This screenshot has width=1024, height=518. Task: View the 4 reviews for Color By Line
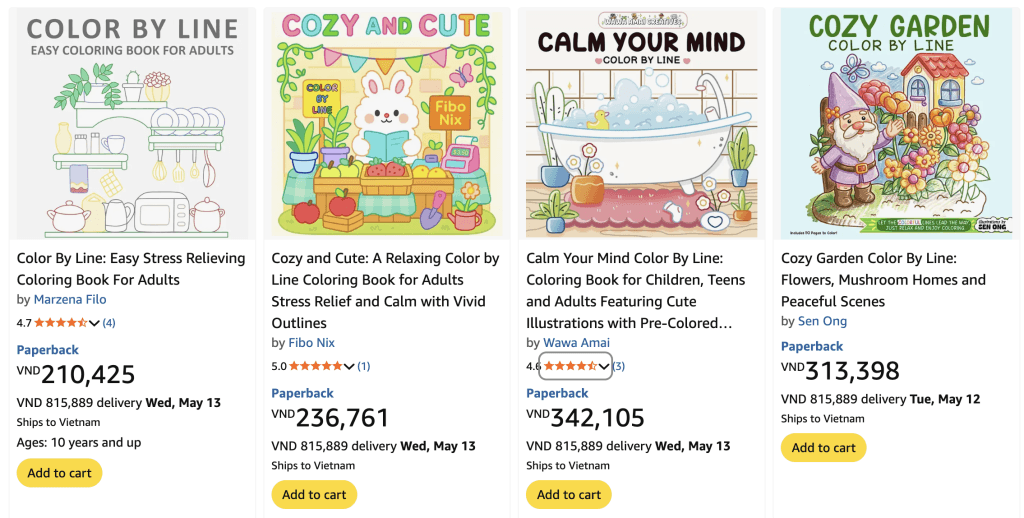click(109, 323)
